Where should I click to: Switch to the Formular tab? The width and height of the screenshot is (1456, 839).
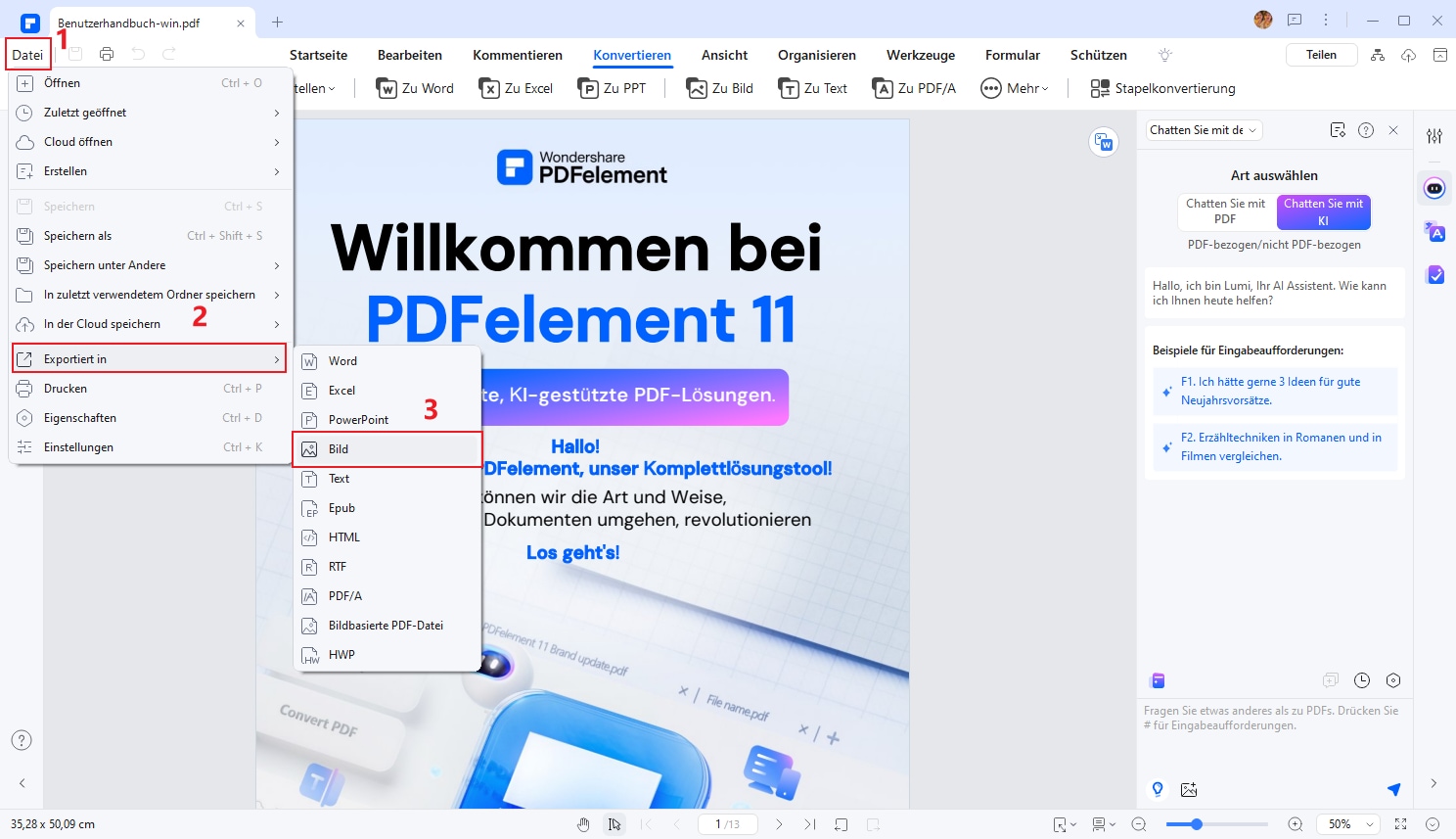[x=1013, y=56]
